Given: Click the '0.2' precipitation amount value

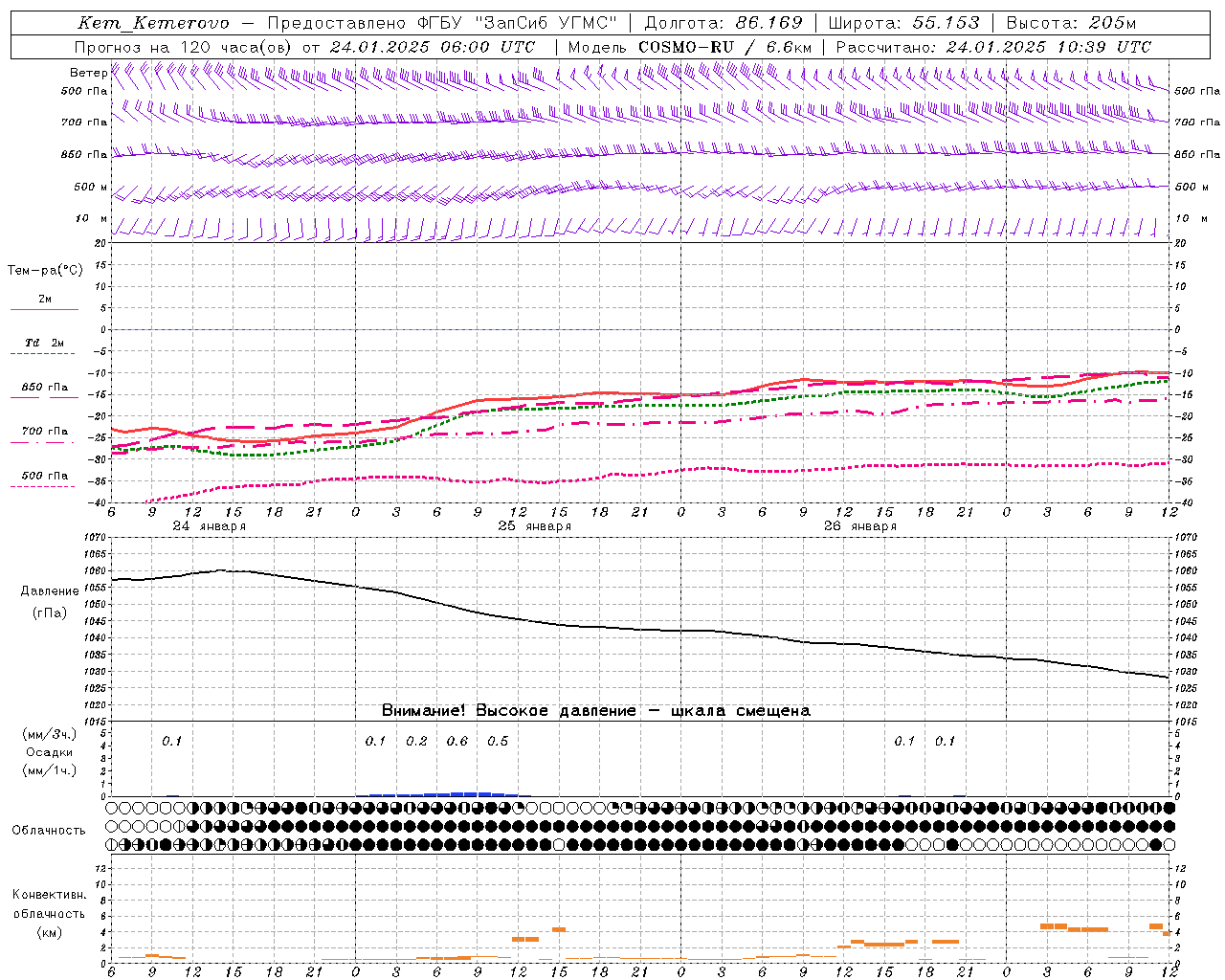Looking at the screenshot, I should [416, 742].
